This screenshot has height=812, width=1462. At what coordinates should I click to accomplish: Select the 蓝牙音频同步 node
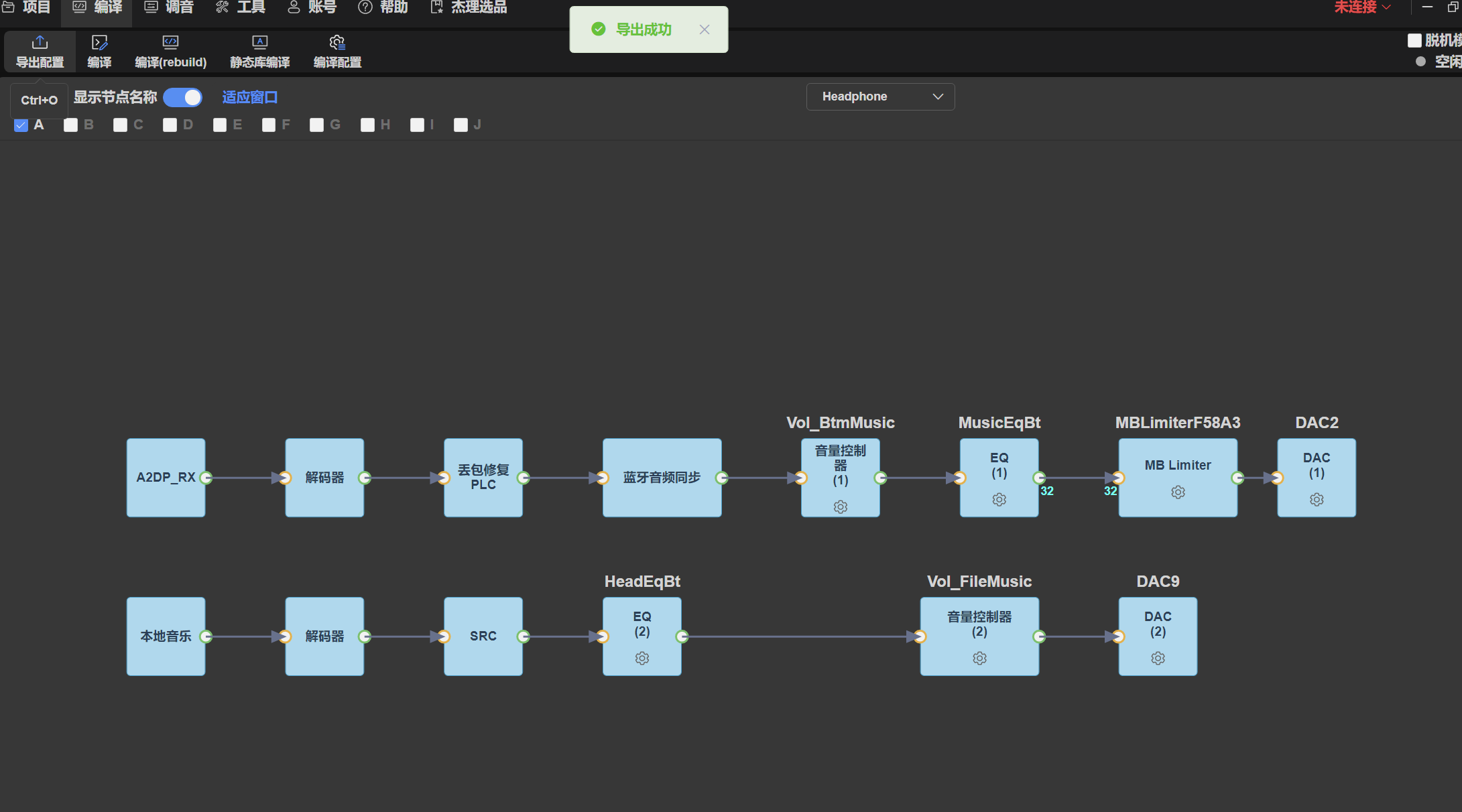(x=662, y=478)
